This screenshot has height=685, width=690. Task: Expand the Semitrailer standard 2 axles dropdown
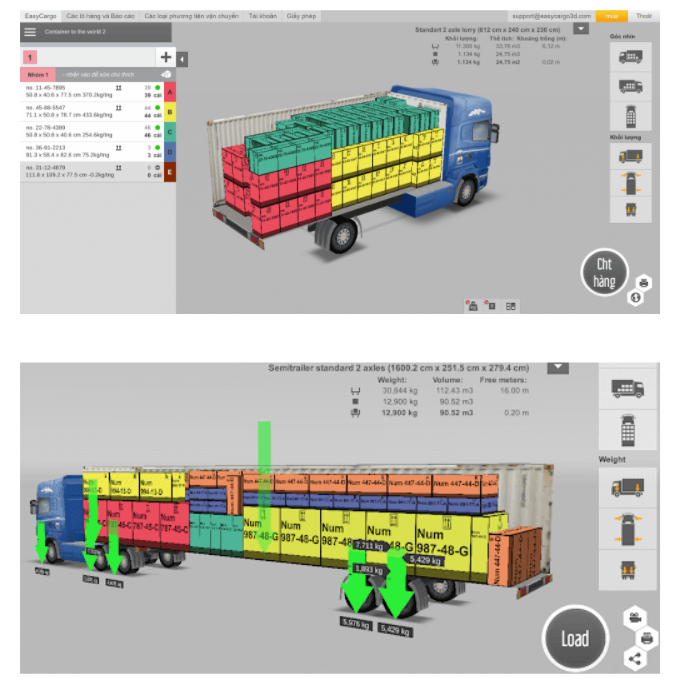558,368
